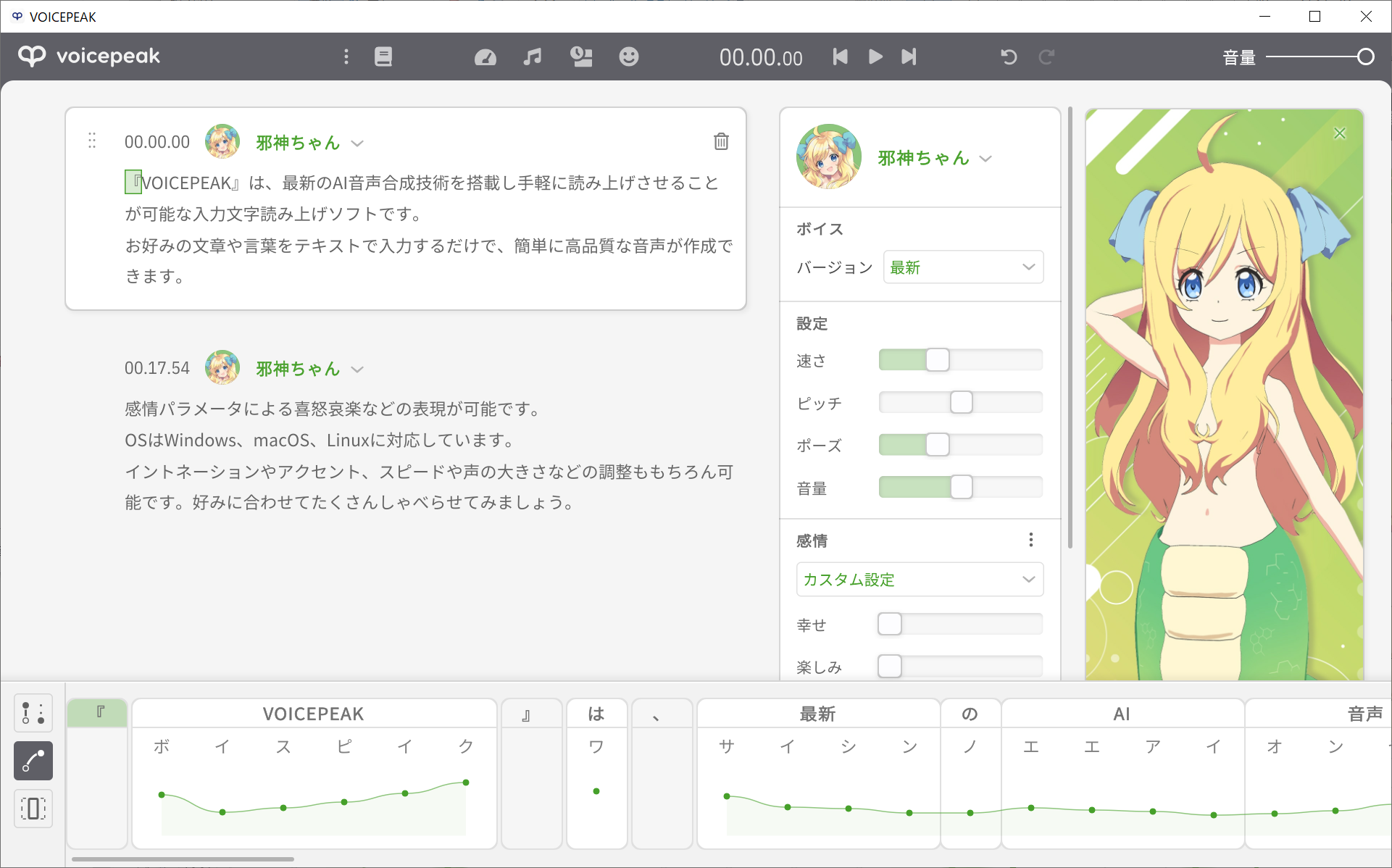Skip to the next block with the toolbar
Viewport: 1392px width, 868px height.
(x=909, y=57)
